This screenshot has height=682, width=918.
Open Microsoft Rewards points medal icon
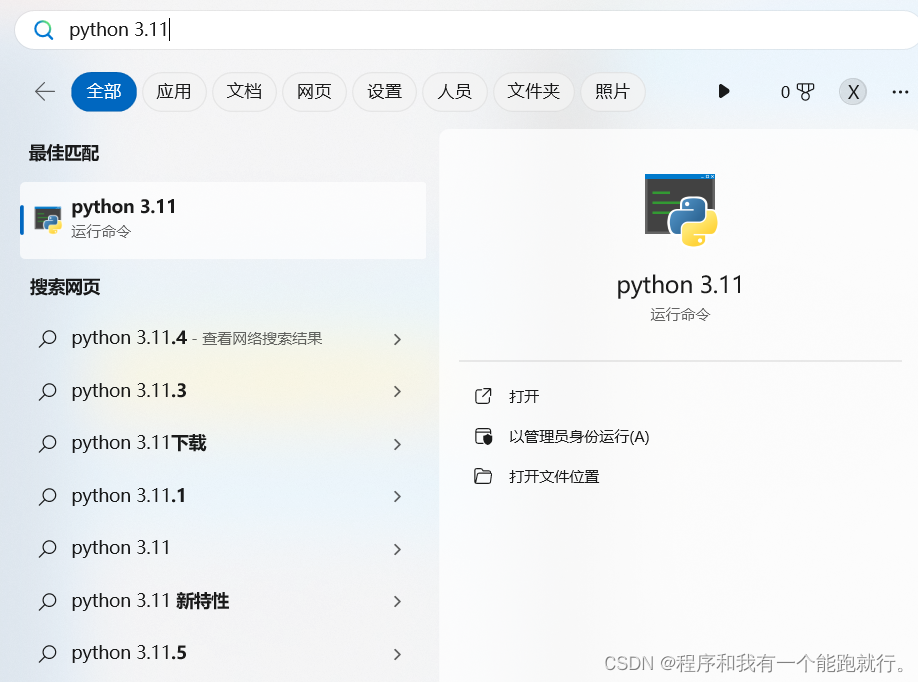coord(796,91)
